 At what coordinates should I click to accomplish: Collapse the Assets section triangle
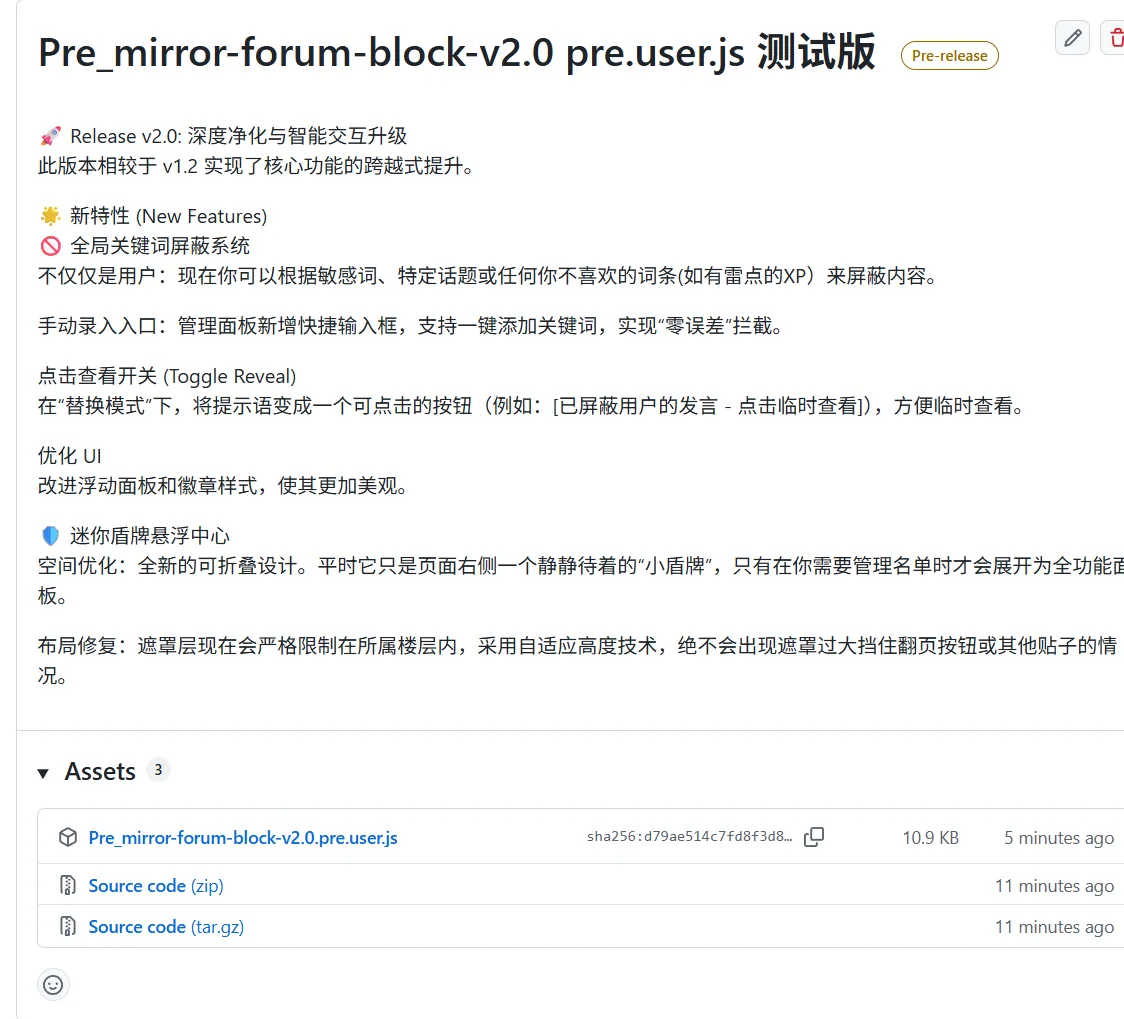pos(43,773)
